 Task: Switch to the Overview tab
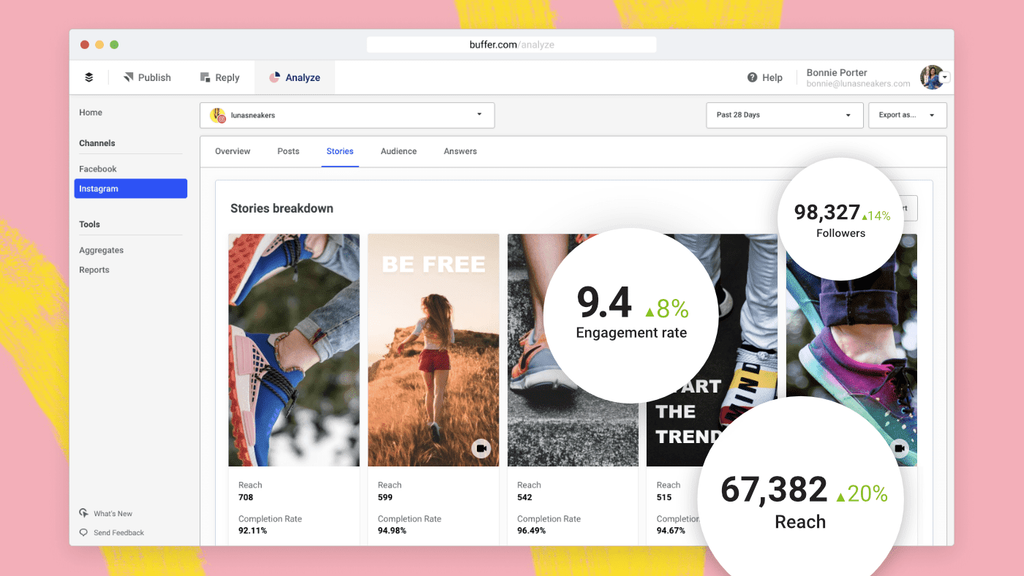232,151
